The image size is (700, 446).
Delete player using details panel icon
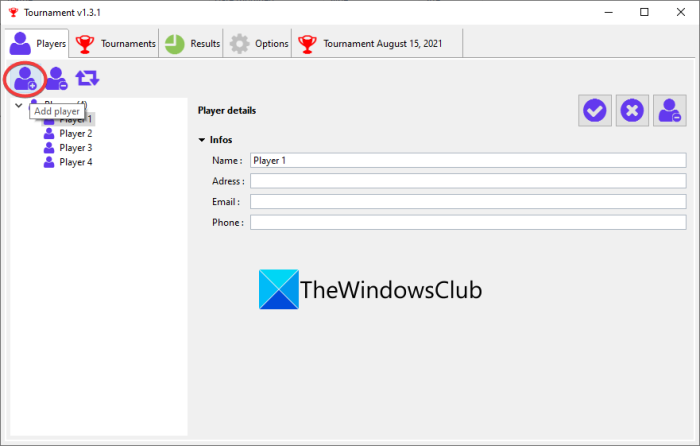pyautogui.click(x=669, y=110)
